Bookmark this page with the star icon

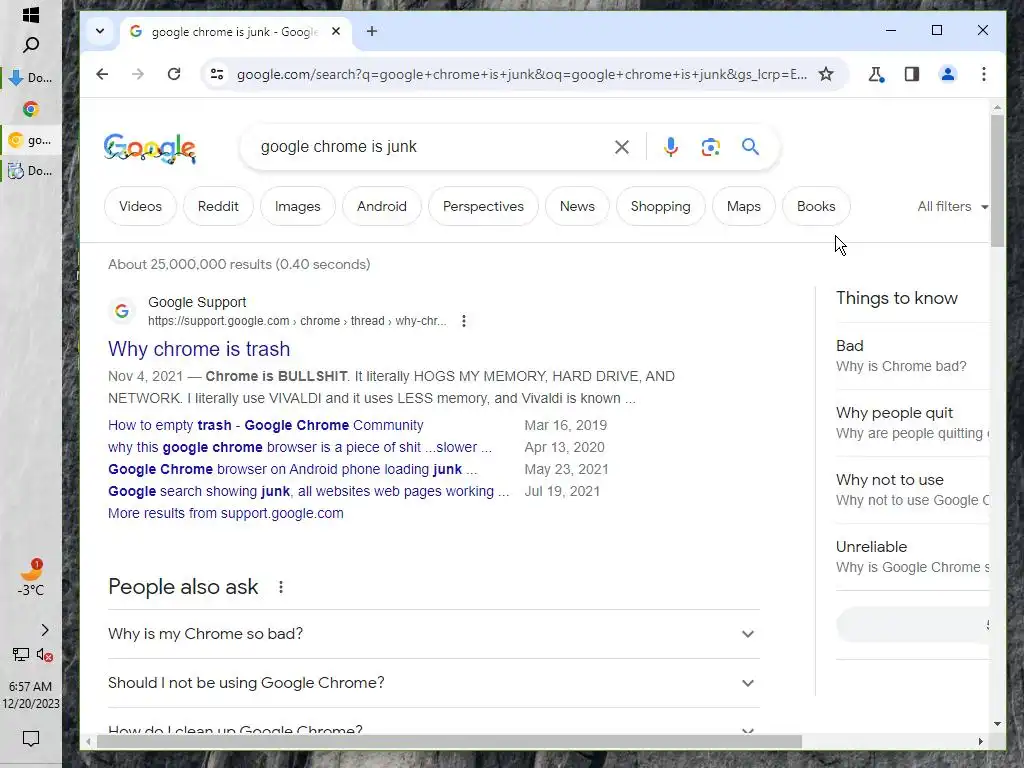826,74
